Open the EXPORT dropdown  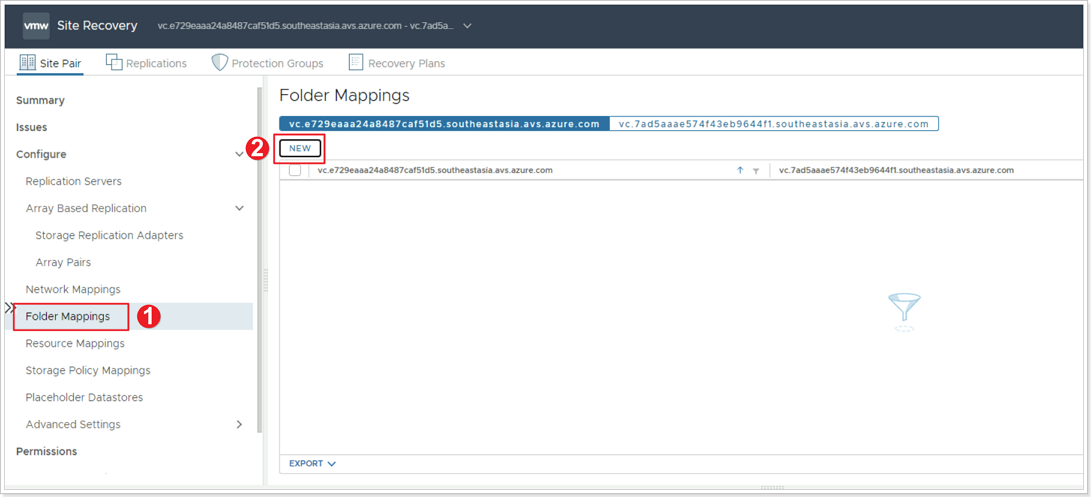312,464
